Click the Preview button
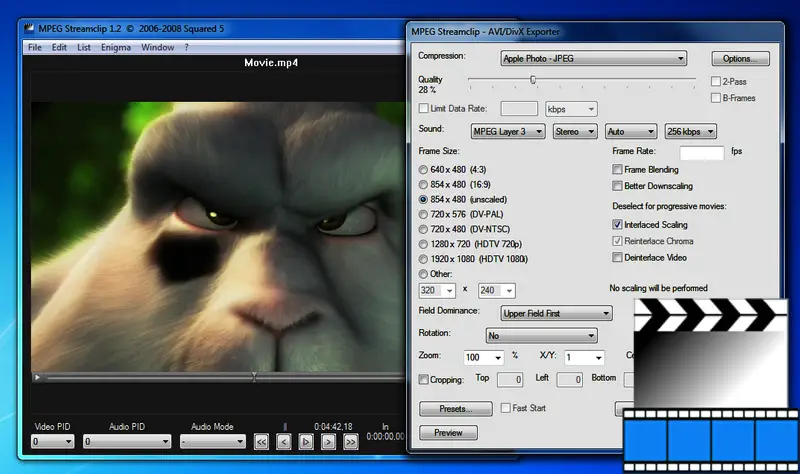 pyautogui.click(x=448, y=433)
